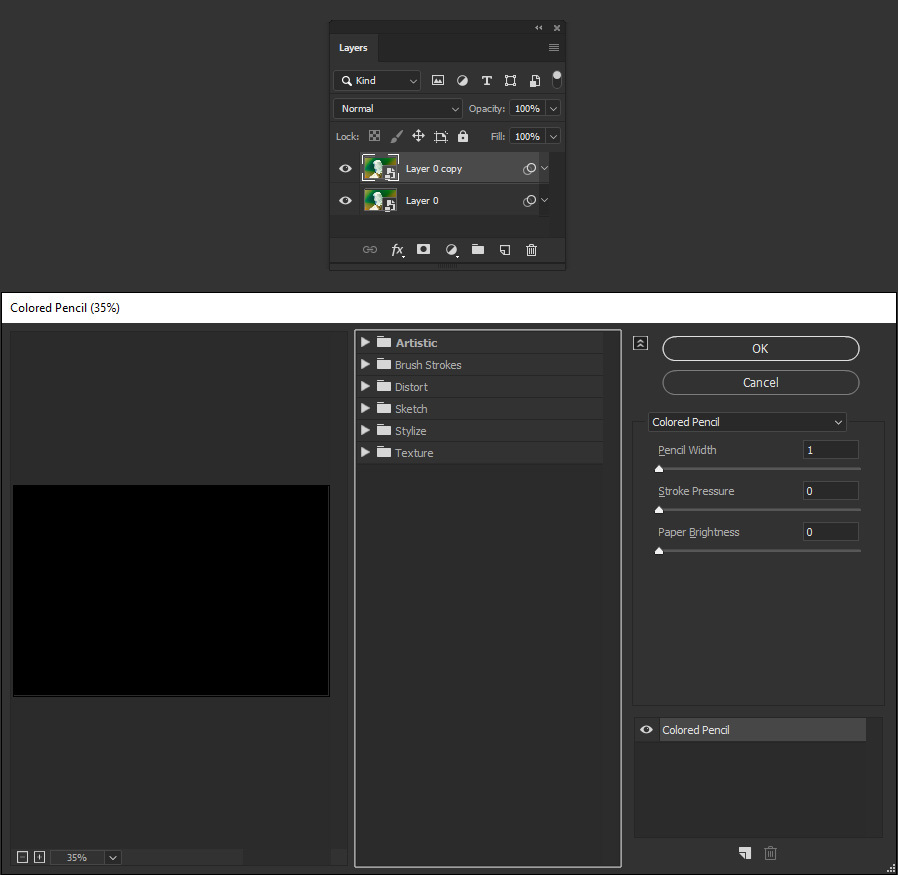Hide the Layer 0 layer
This screenshot has width=898, height=875.
[x=345, y=200]
